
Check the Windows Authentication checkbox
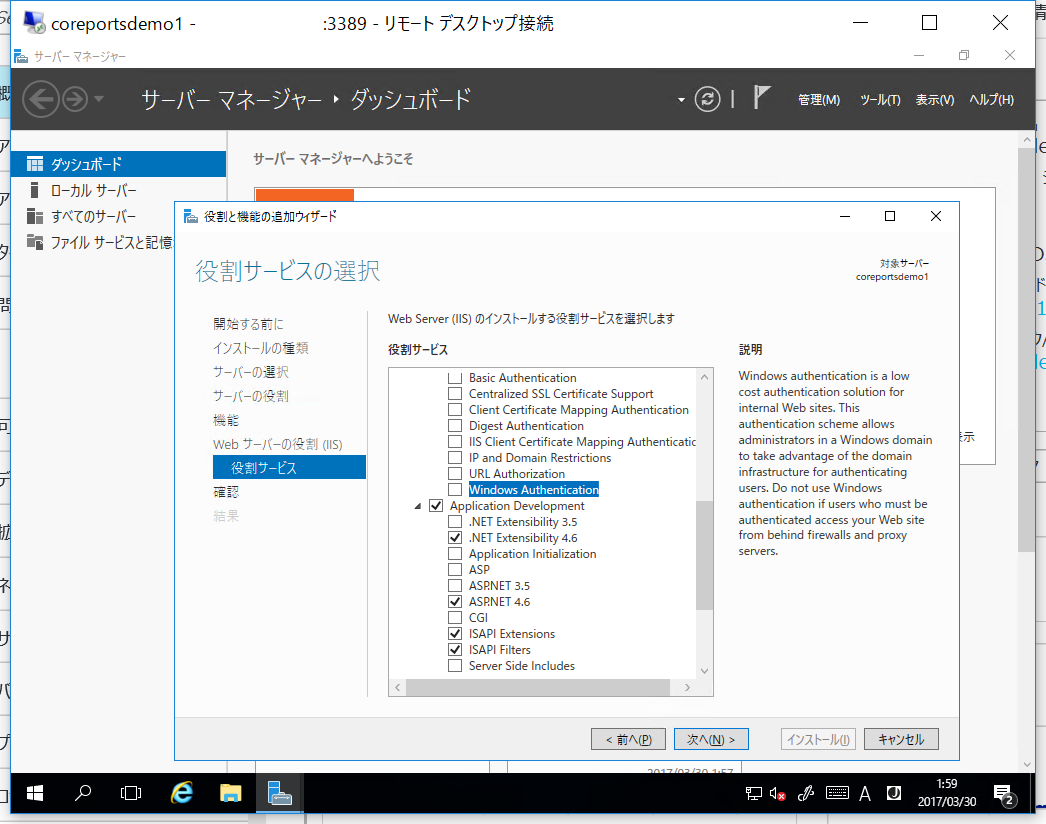(x=455, y=490)
